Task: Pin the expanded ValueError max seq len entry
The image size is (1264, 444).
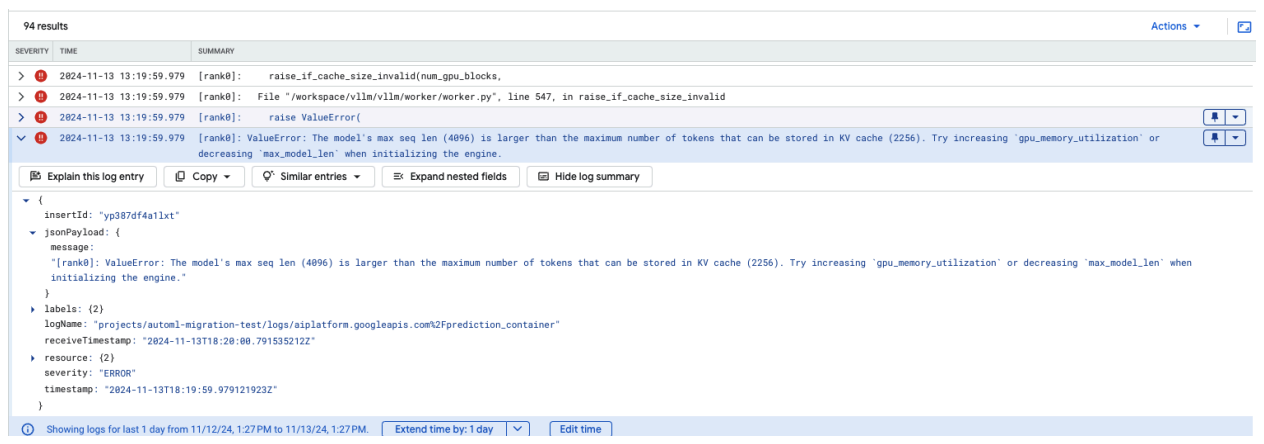Action: point(1216,138)
